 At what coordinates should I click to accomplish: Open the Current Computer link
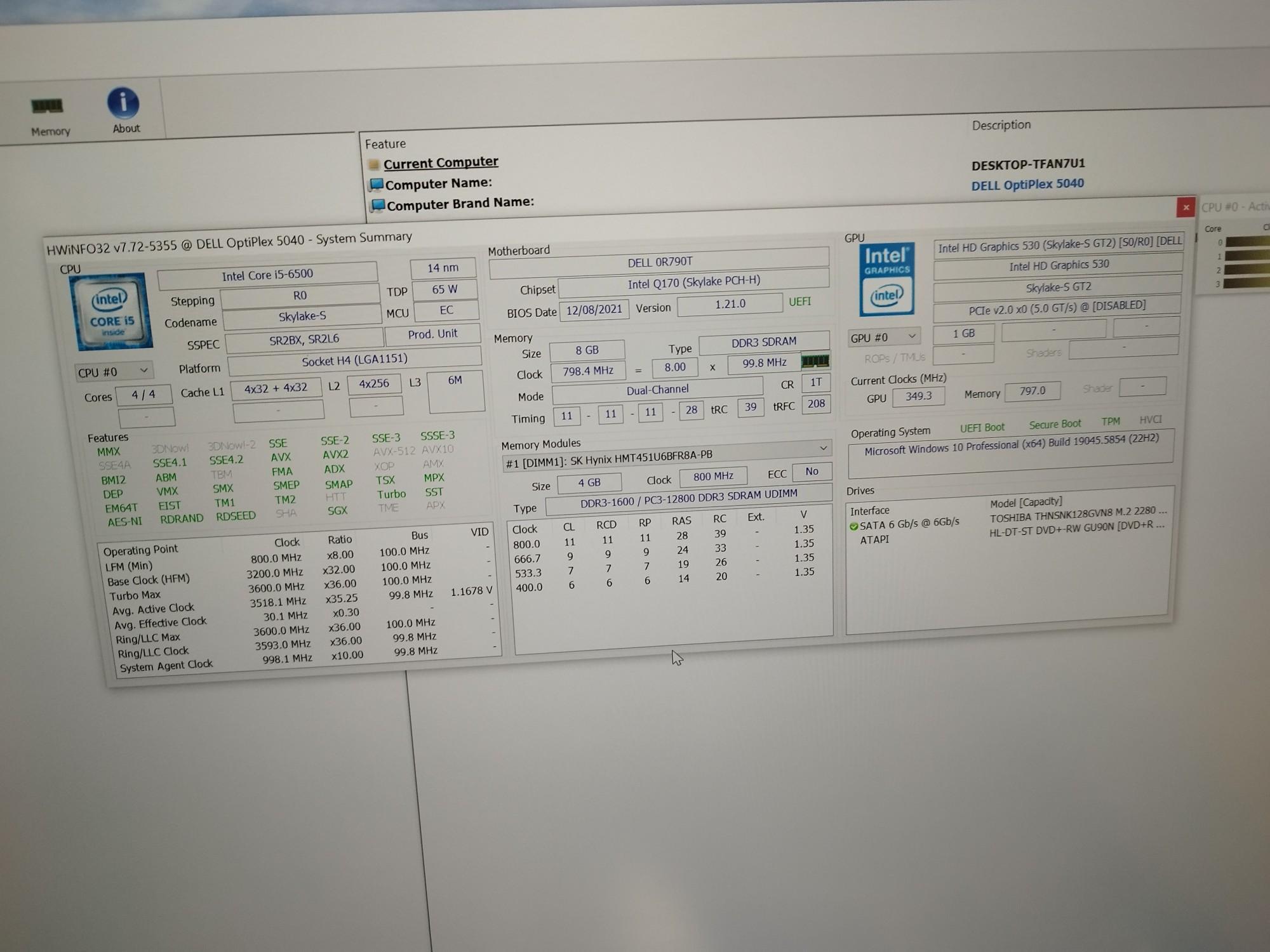(441, 162)
